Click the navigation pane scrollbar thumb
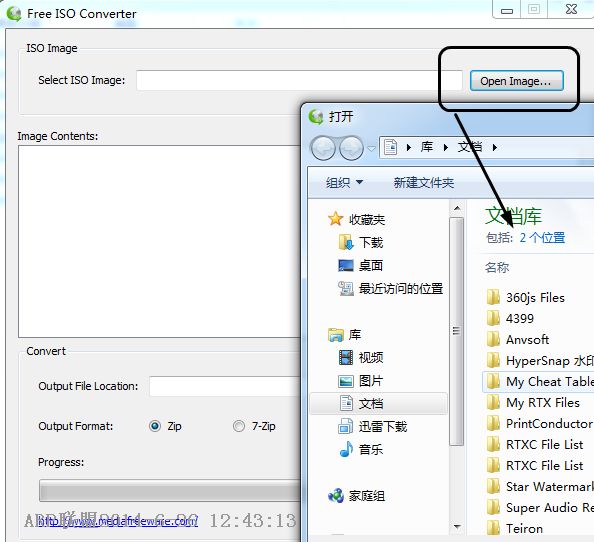 point(456,331)
